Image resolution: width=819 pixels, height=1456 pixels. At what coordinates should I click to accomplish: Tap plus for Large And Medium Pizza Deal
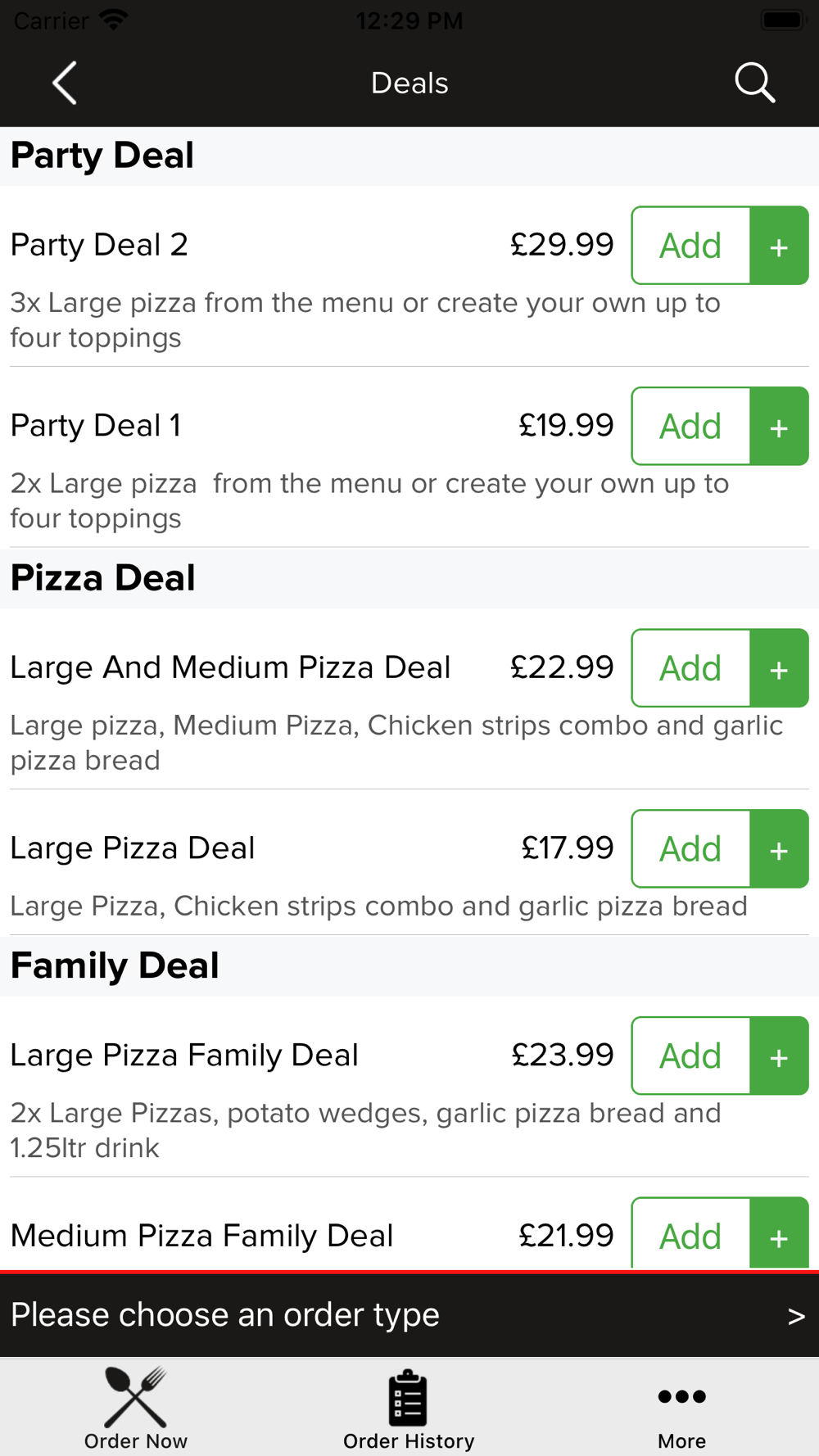[x=780, y=668]
